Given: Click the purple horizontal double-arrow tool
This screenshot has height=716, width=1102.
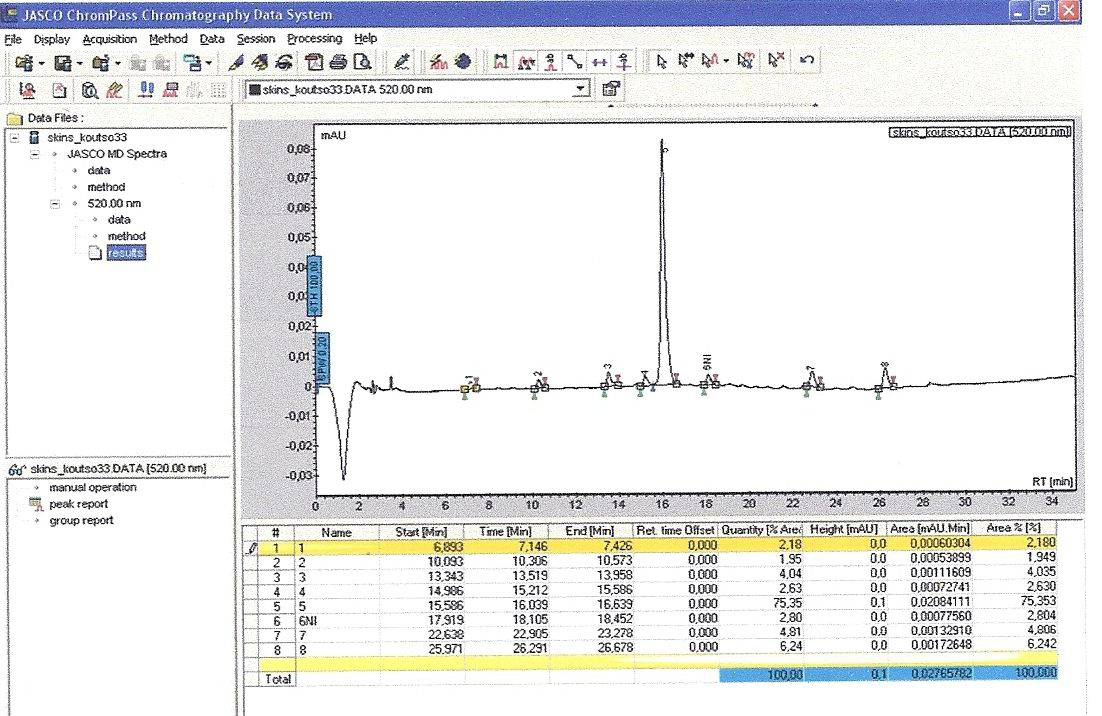Looking at the screenshot, I should point(599,62).
